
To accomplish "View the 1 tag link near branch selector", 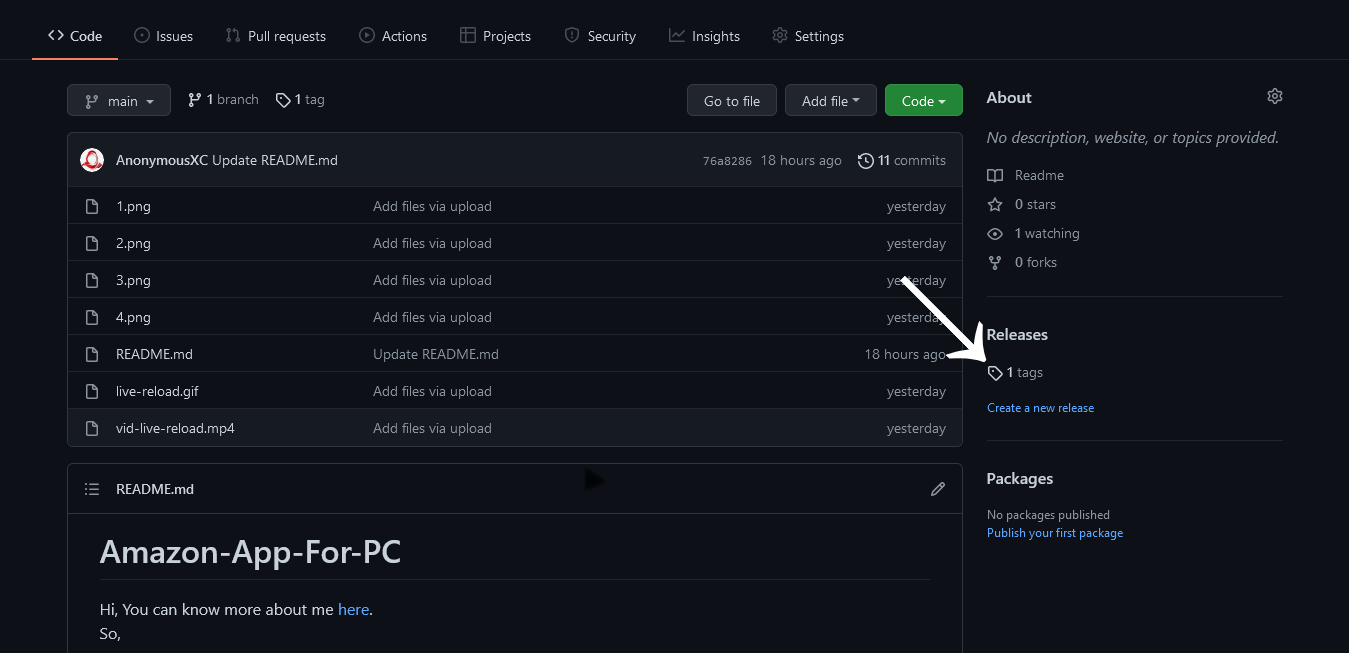I will [x=300, y=100].
